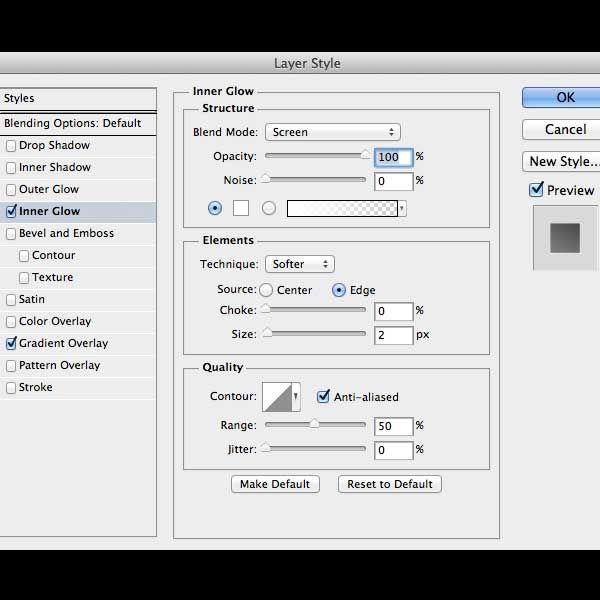Click the Opacity slider handle
This screenshot has width=600, height=600.
click(365, 155)
